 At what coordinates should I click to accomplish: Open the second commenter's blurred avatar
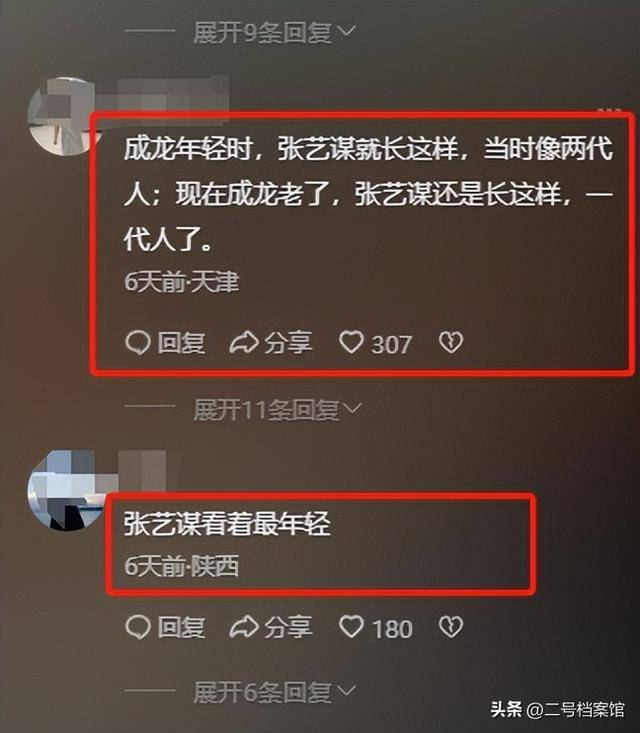click(x=62, y=490)
